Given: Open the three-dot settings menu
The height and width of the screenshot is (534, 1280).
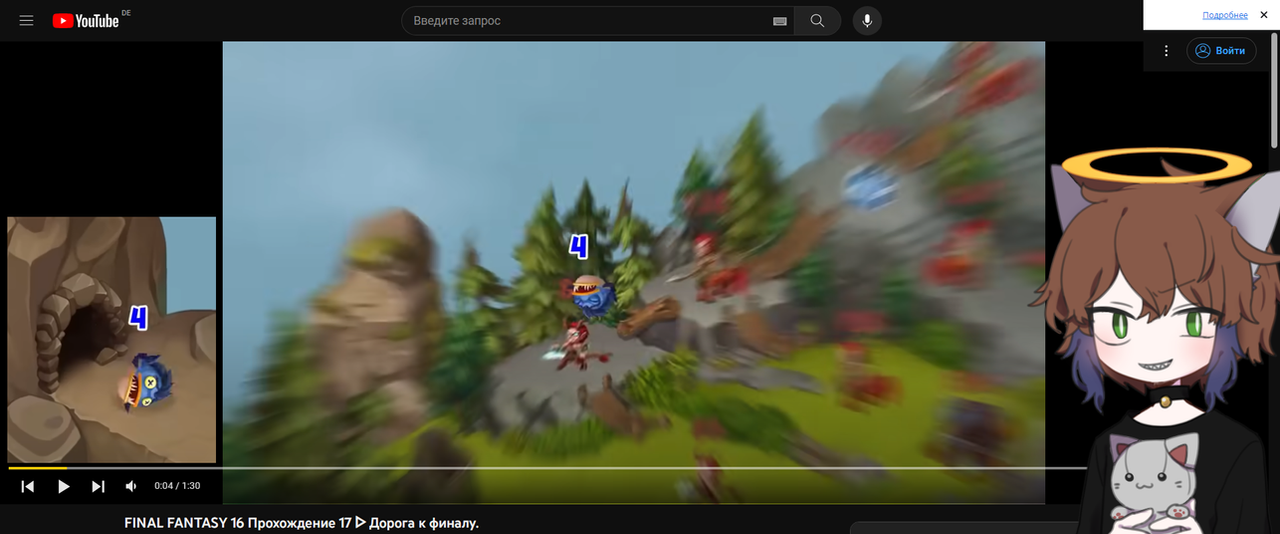Looking at the screenshot, I should (x=1166, y=50).
